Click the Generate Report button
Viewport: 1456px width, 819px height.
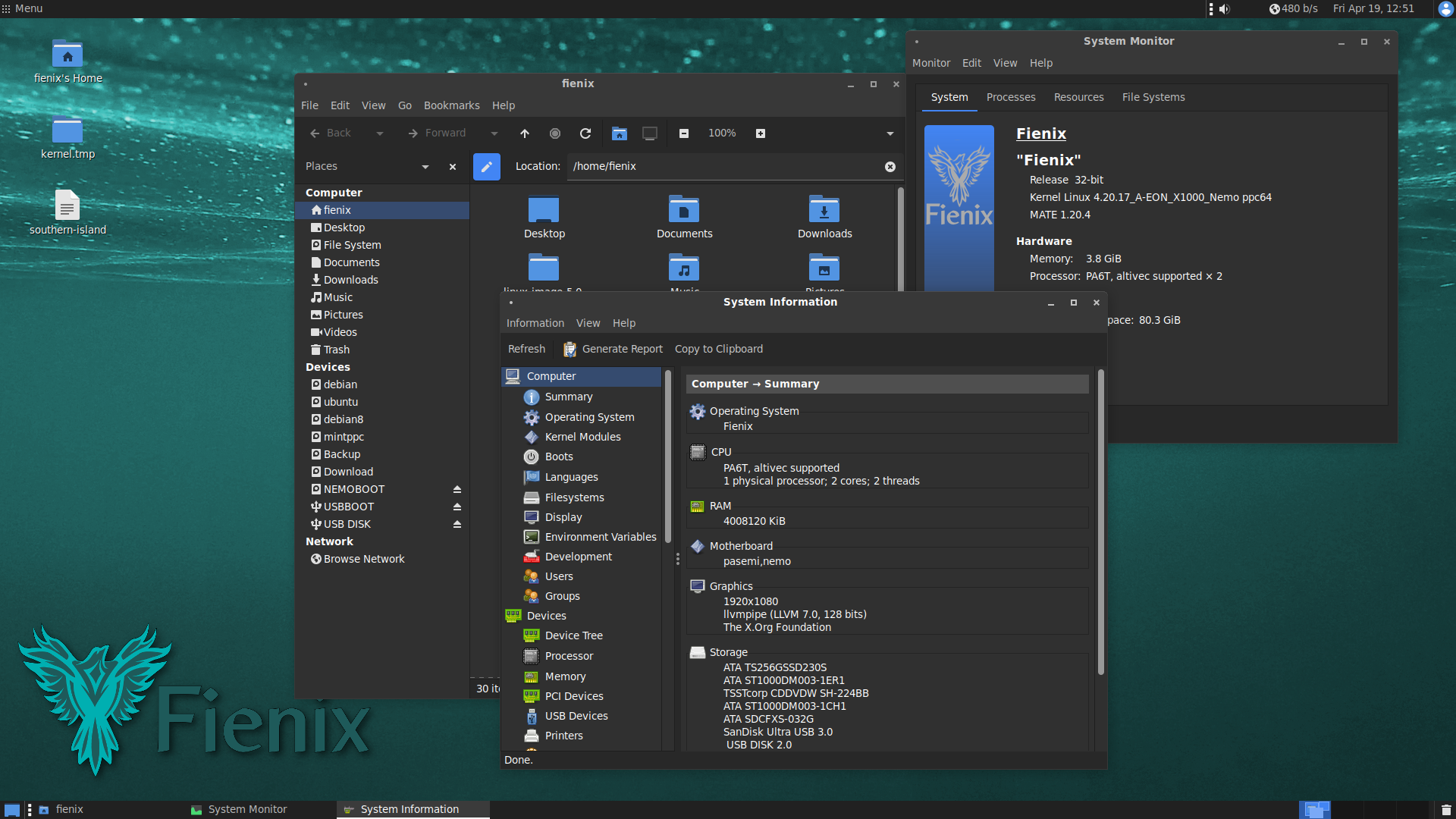pyautogui.click(x=613, y=349)
